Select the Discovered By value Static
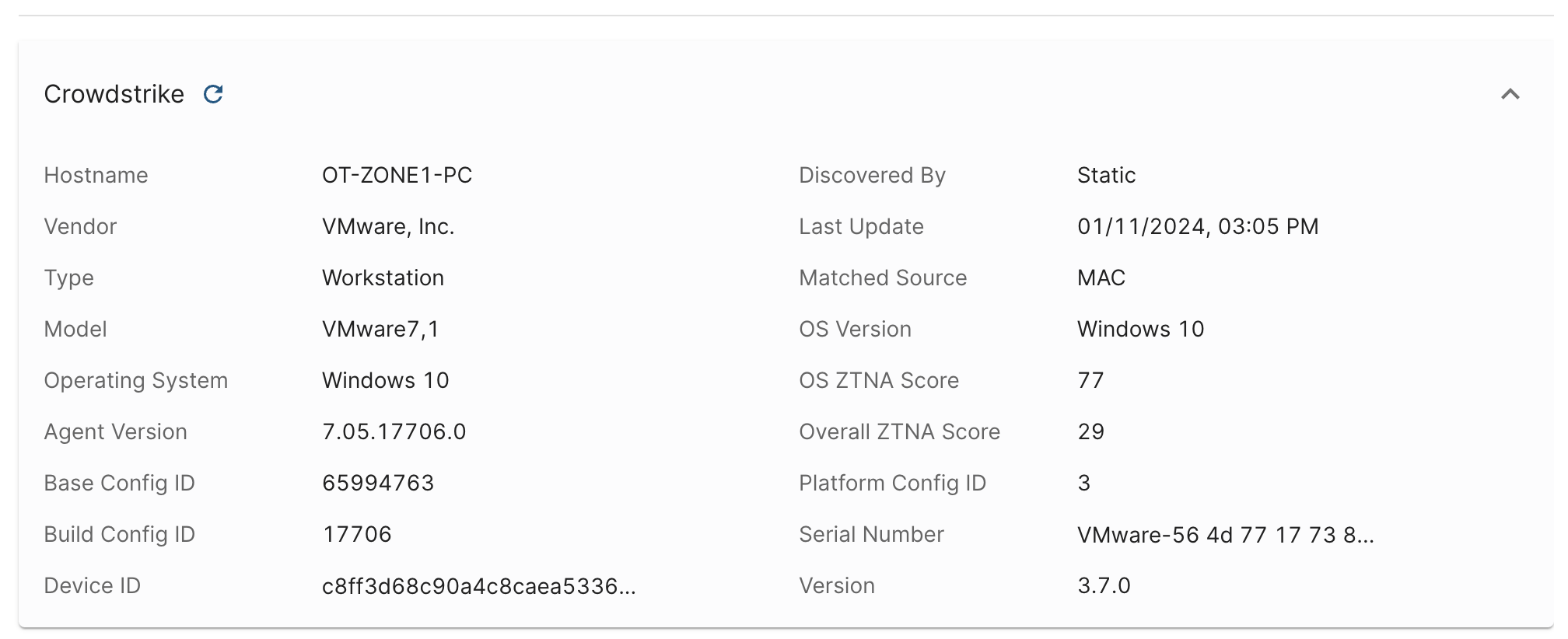 point(1106,176)
